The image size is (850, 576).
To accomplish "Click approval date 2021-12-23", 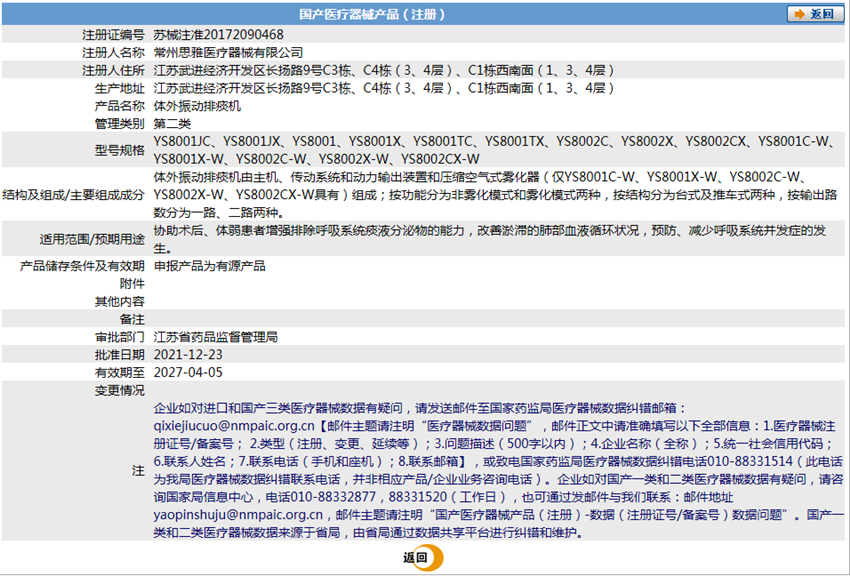I will (x=188, y=354).
